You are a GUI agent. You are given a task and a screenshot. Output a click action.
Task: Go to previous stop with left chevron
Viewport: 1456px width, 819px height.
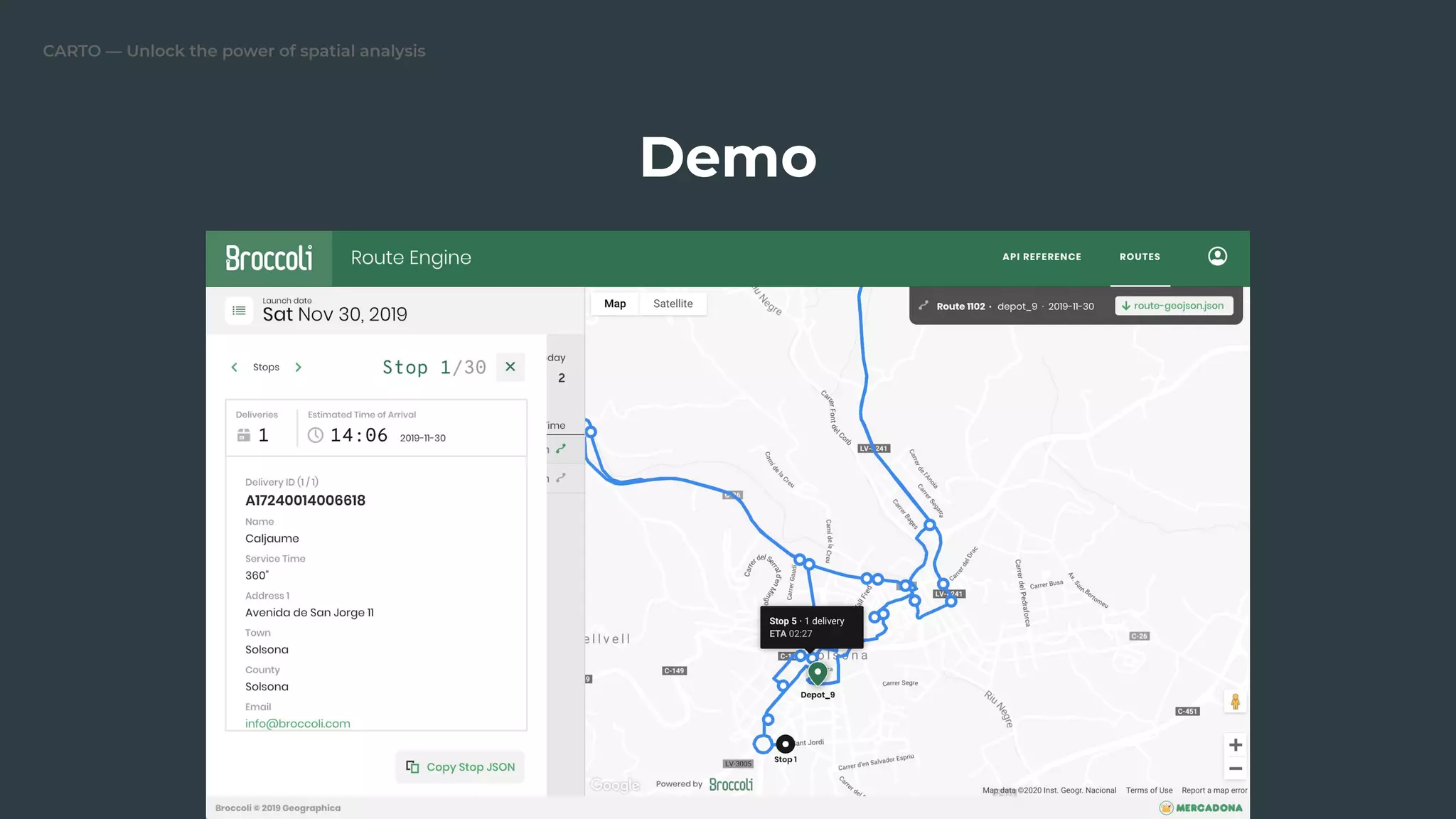click(x=235, y=368)
